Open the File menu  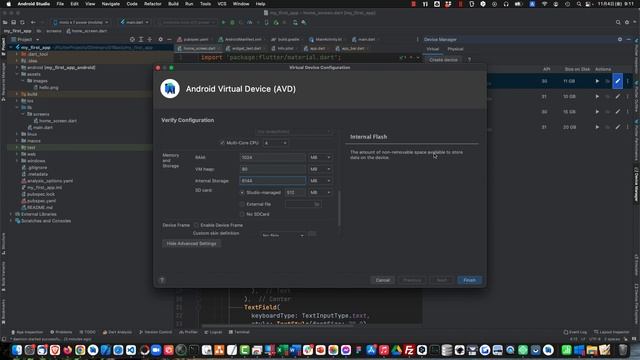(60, 4)
